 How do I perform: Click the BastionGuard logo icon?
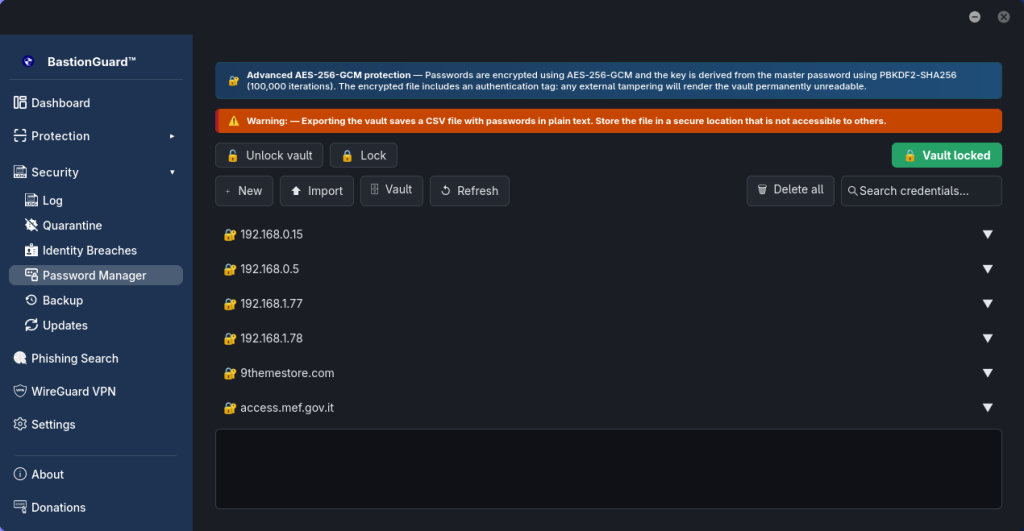(x=28, y=61)
